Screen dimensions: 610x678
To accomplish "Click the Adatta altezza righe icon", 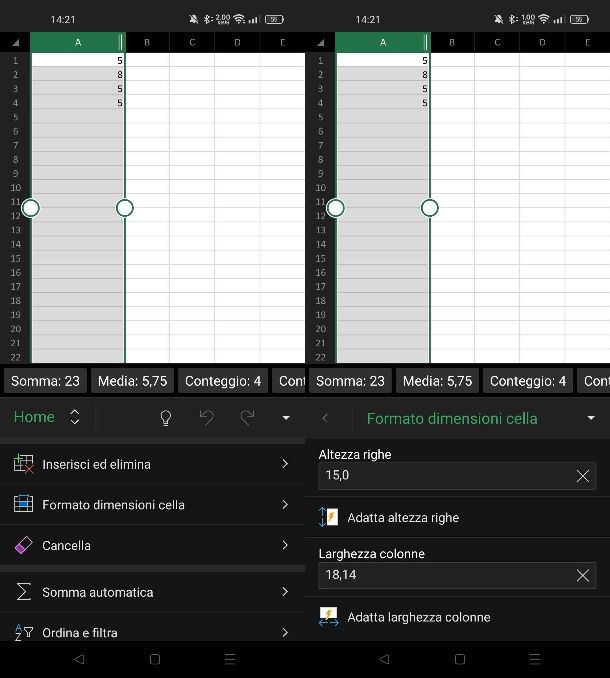I will coord(328,517).
